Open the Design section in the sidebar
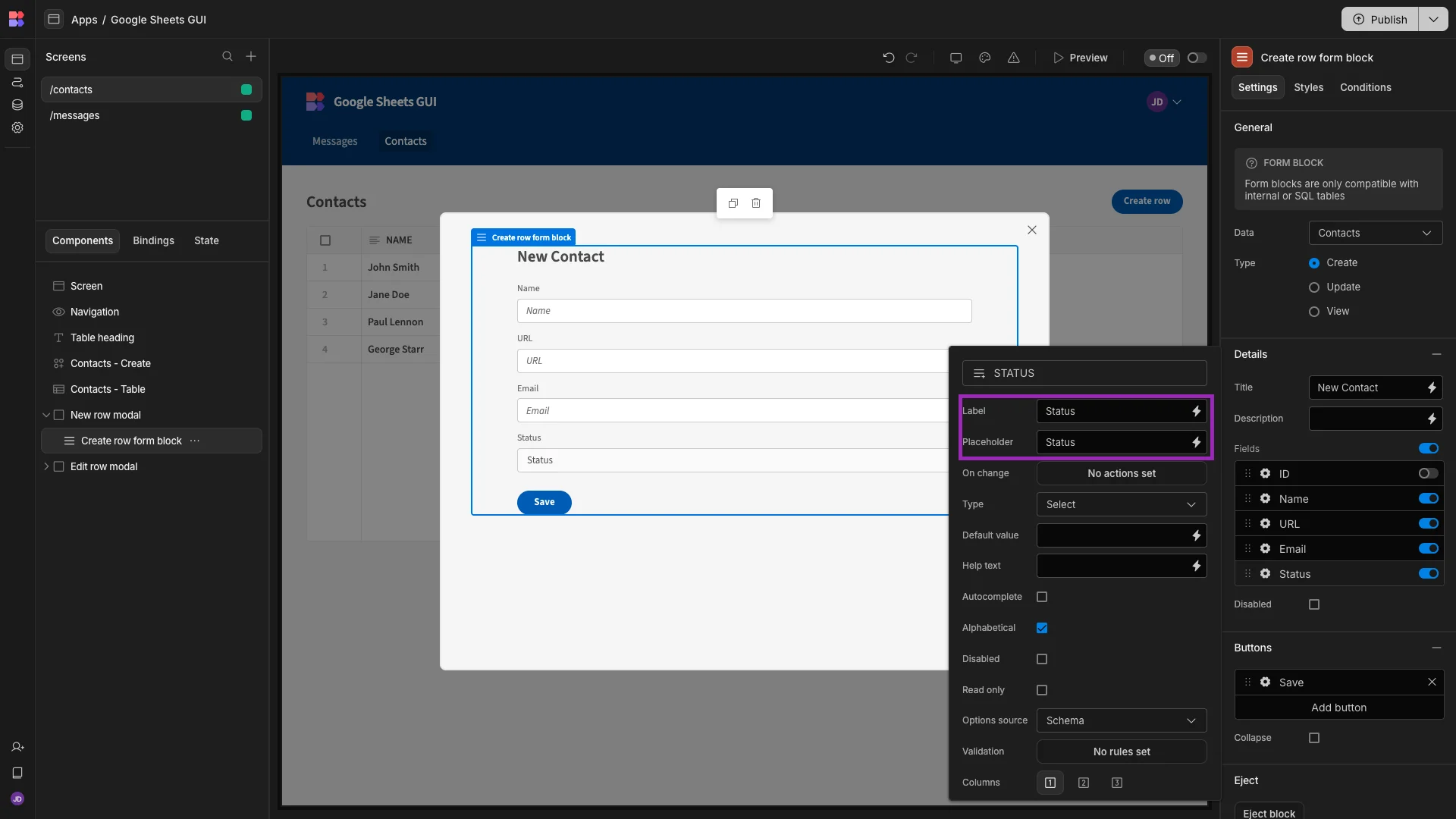Screen dimensions: 1456x819 point(17,59)
